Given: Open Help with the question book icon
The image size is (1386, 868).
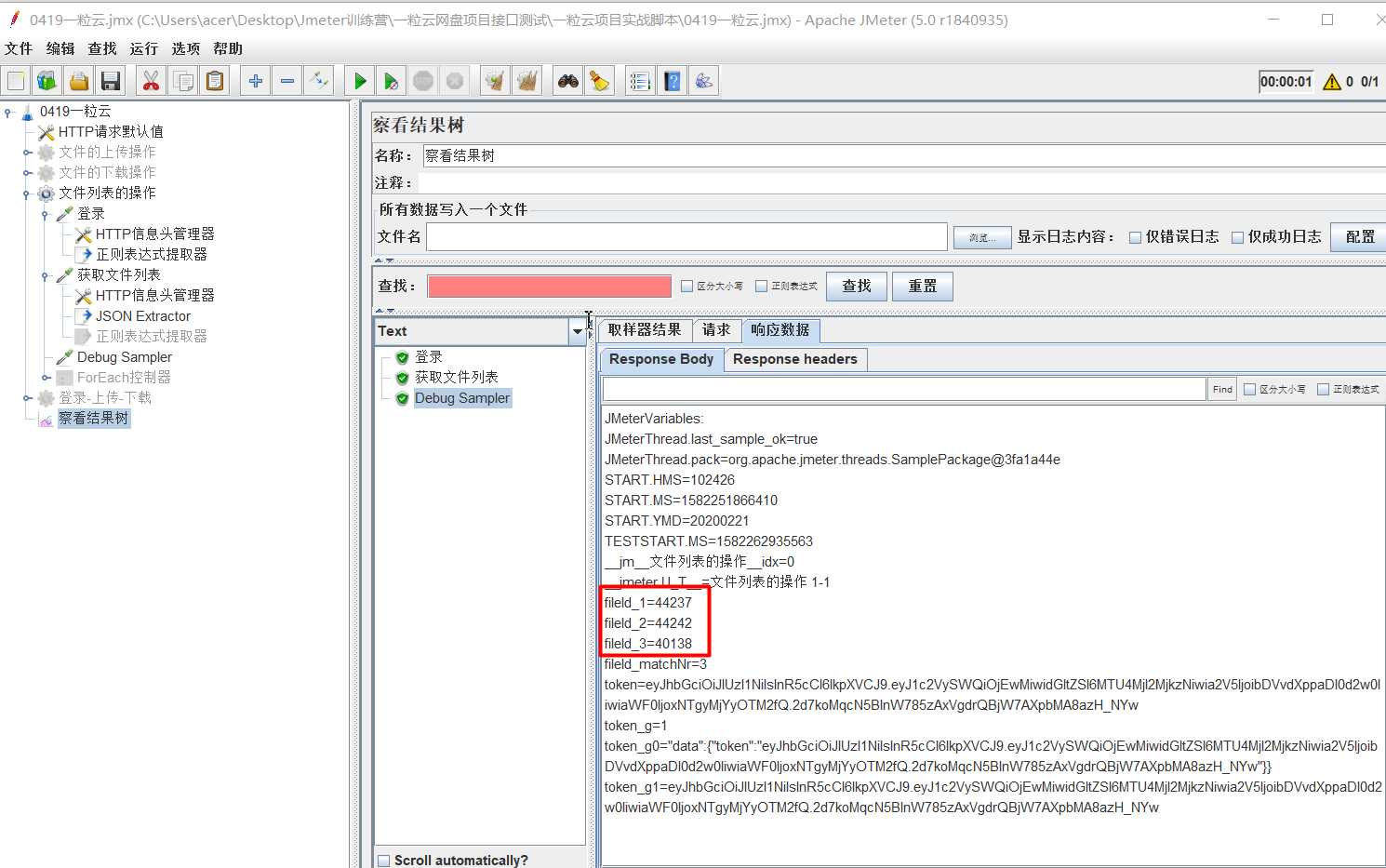Looking at the screenshot, I should click(x=672, y=81).
